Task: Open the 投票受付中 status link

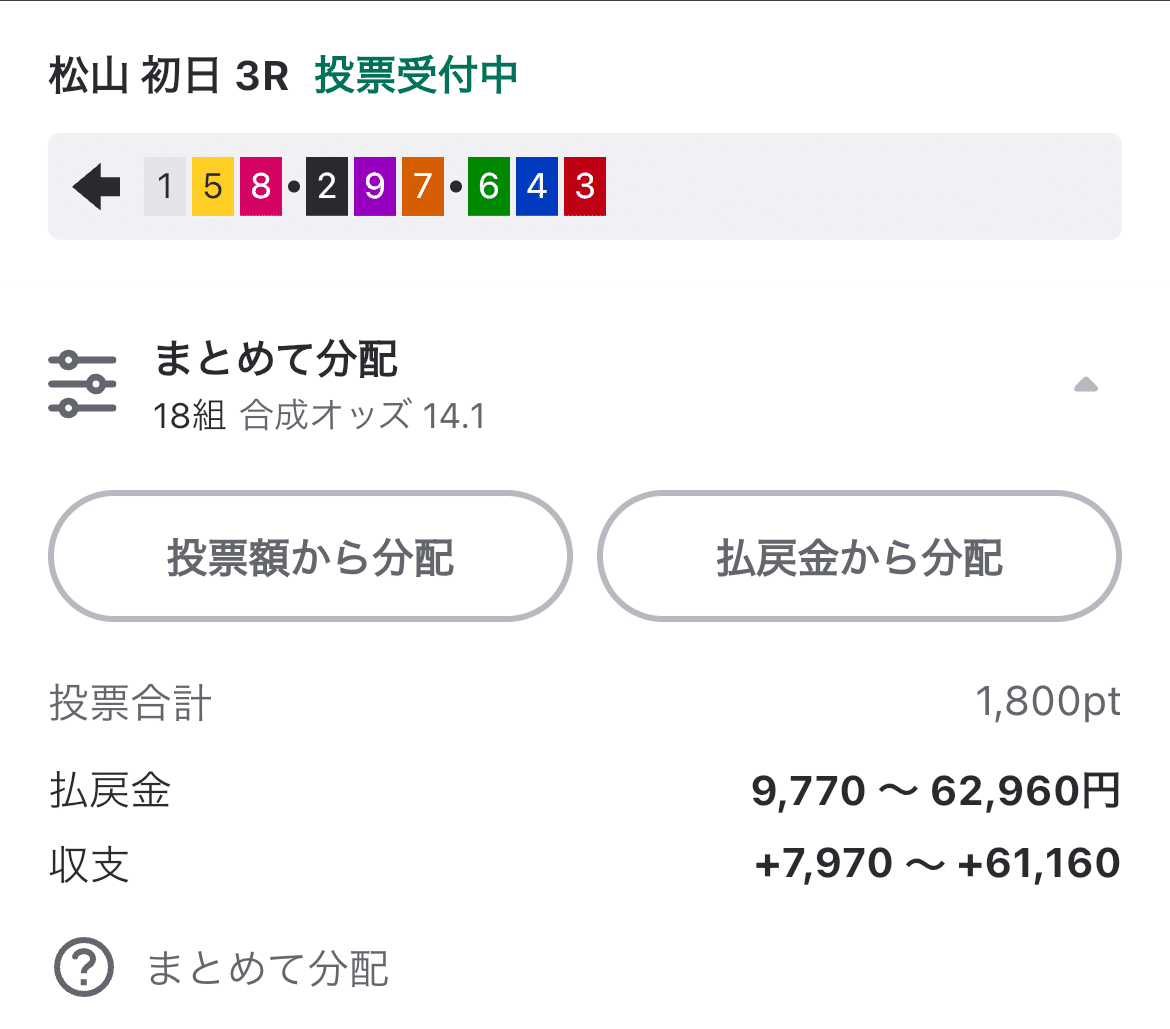Action: click(x=416, y=73)
